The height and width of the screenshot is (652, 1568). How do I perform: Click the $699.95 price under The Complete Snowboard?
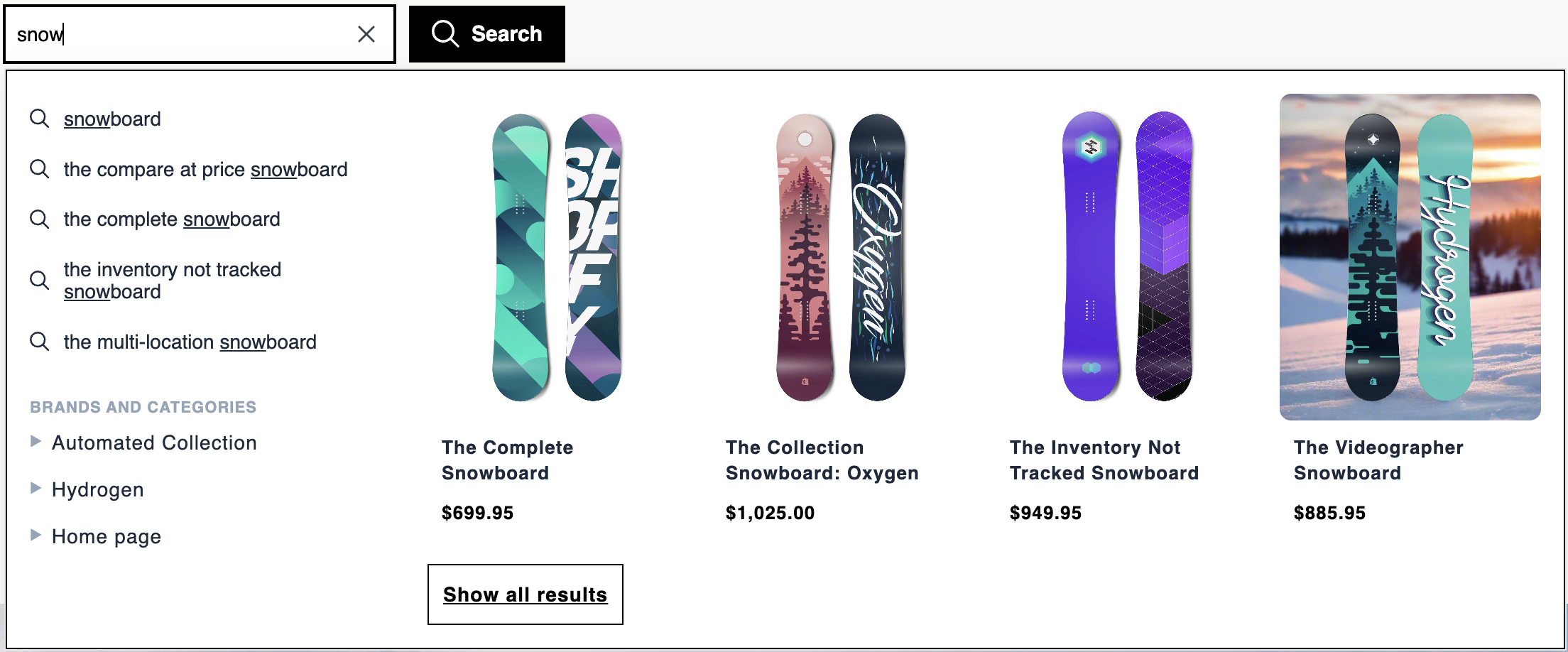(x=477, y=513)
